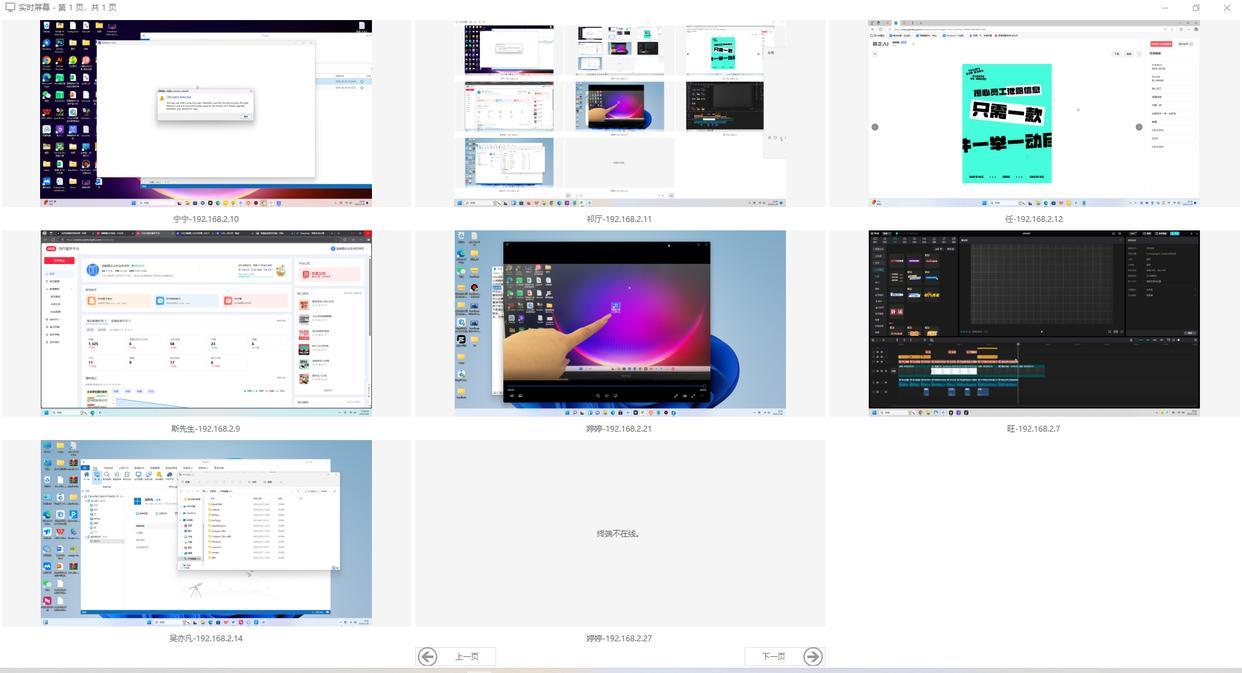Select the offline terminal 终端不在线 tile
Viewport: 1242px width, 673px height.
[620, 533]
